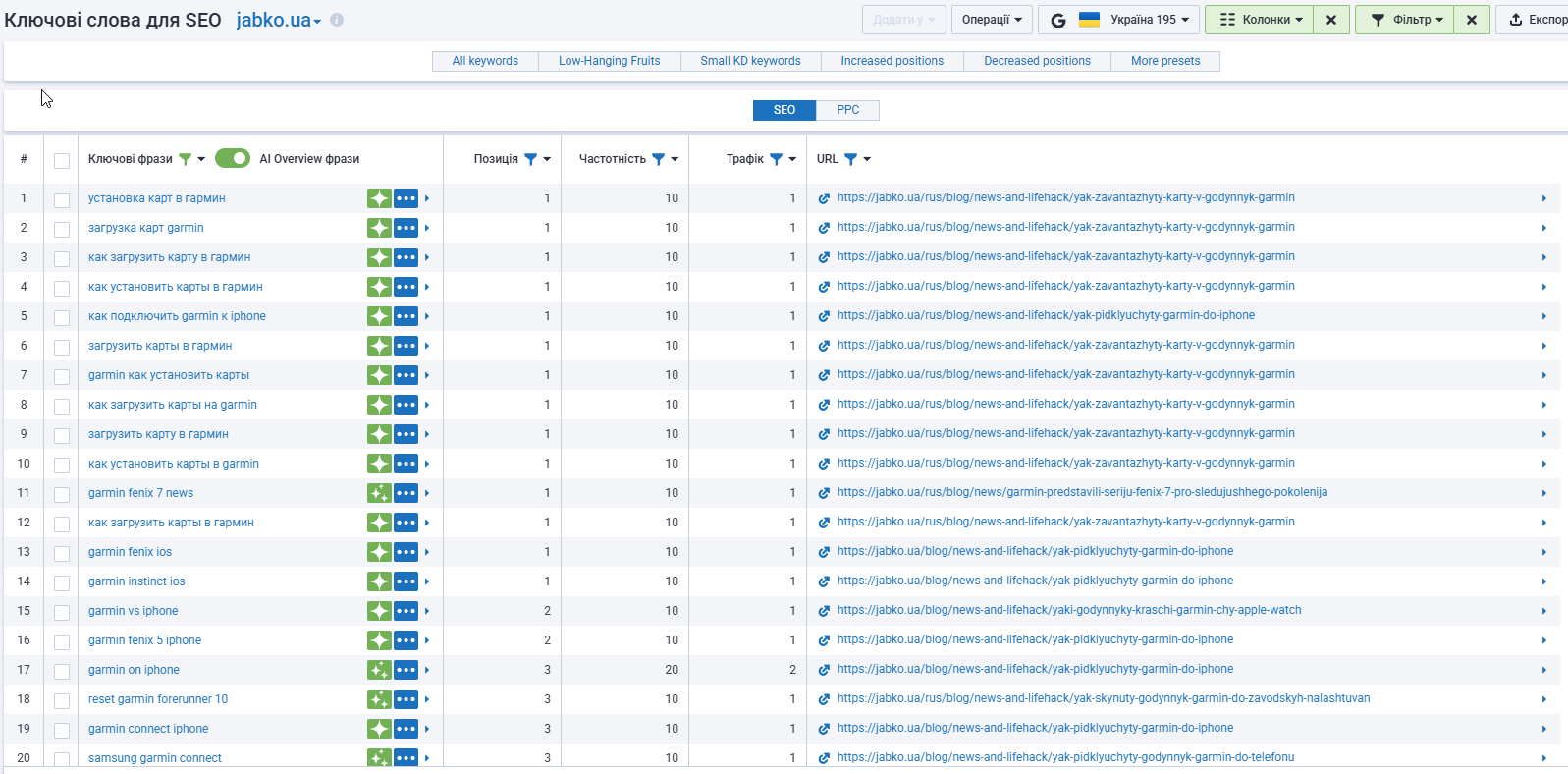Open blue dots menu for 'garmin vs iphone'
Viewport: 1568px width, 774px height.
click(x=406, y=611)
